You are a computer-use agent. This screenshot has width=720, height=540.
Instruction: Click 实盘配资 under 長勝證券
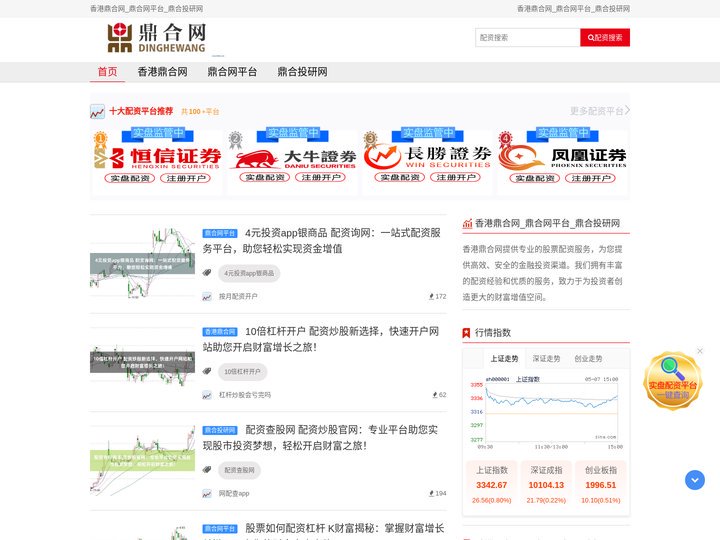click(400, 177)
